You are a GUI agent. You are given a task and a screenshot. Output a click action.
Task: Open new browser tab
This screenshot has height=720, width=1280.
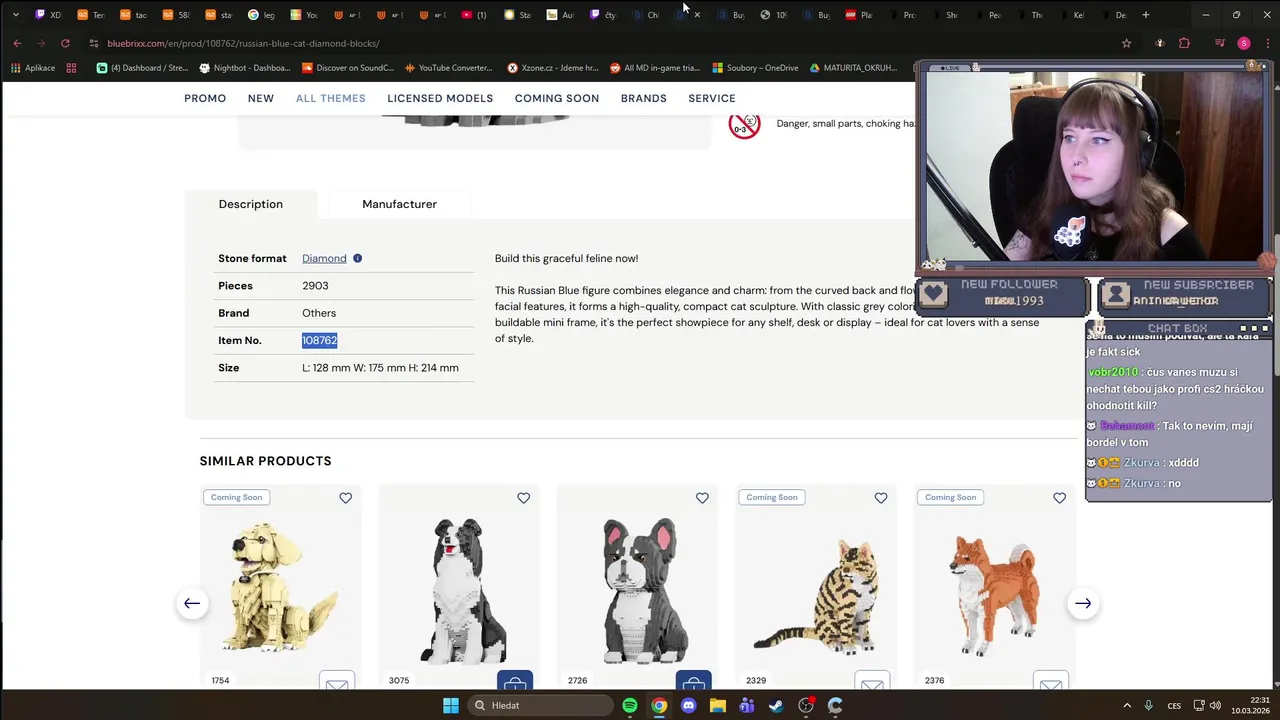[x=1146, y=15]
